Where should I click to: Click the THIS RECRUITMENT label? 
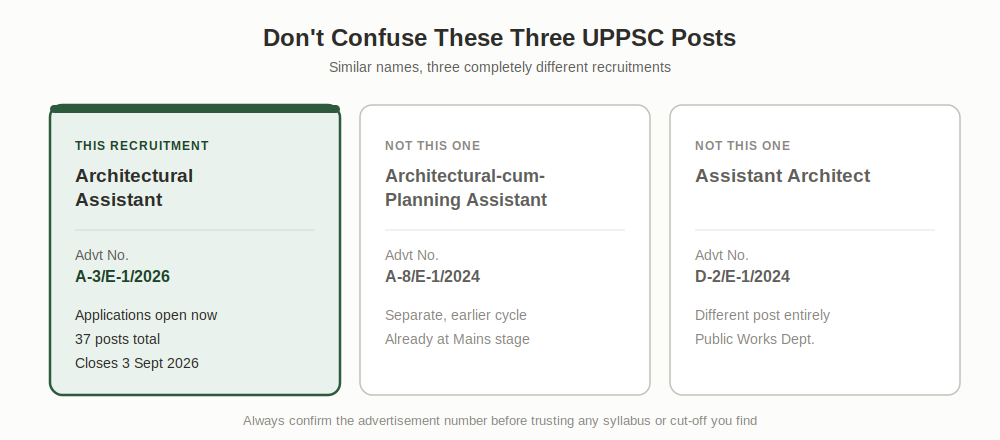click(x=142, y=146)
